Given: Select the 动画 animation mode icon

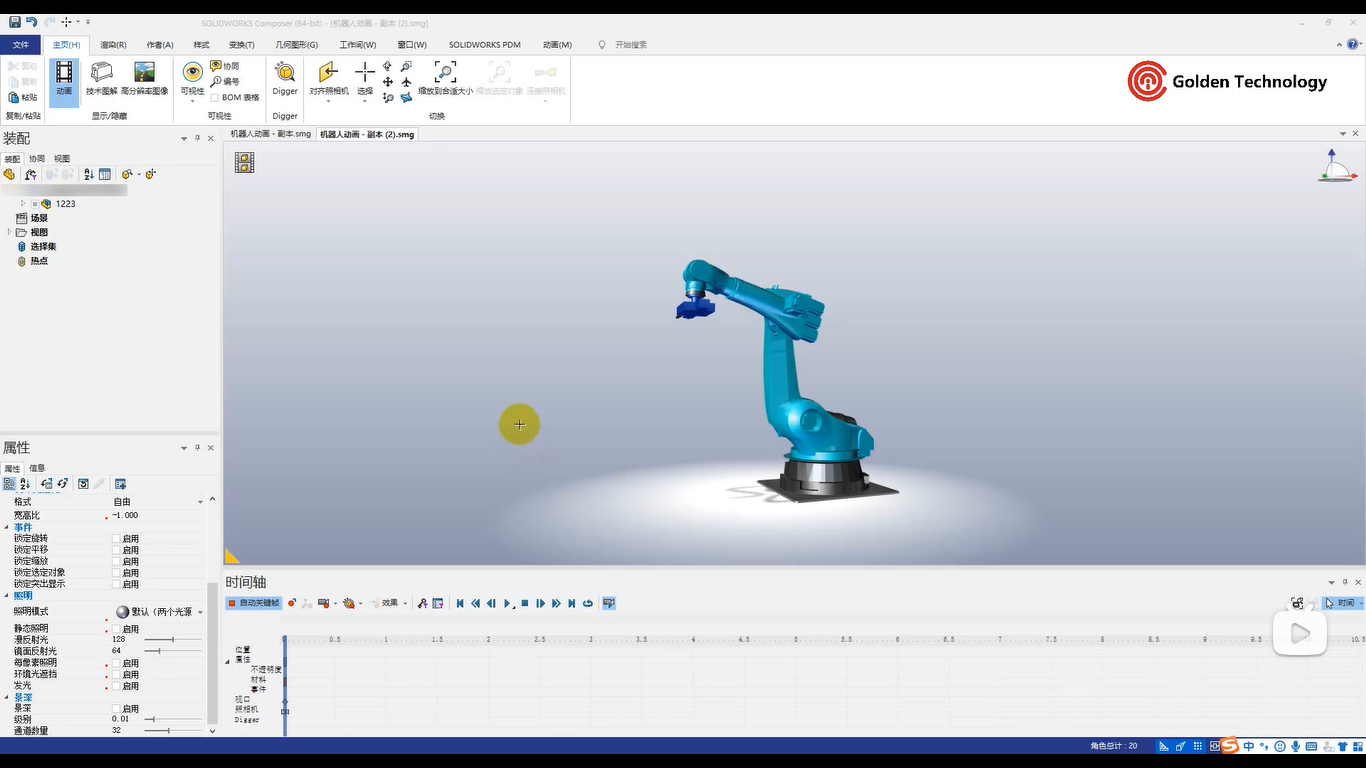Looking at the screenshot, I should [x=64, y=74].
